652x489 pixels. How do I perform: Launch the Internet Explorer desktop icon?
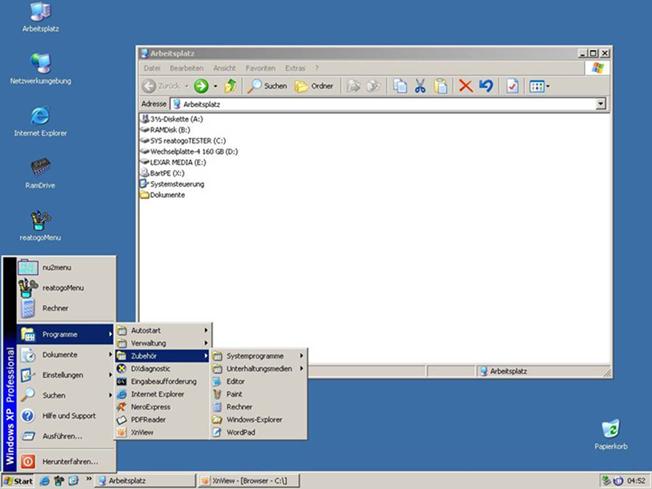tap(40, 121)
